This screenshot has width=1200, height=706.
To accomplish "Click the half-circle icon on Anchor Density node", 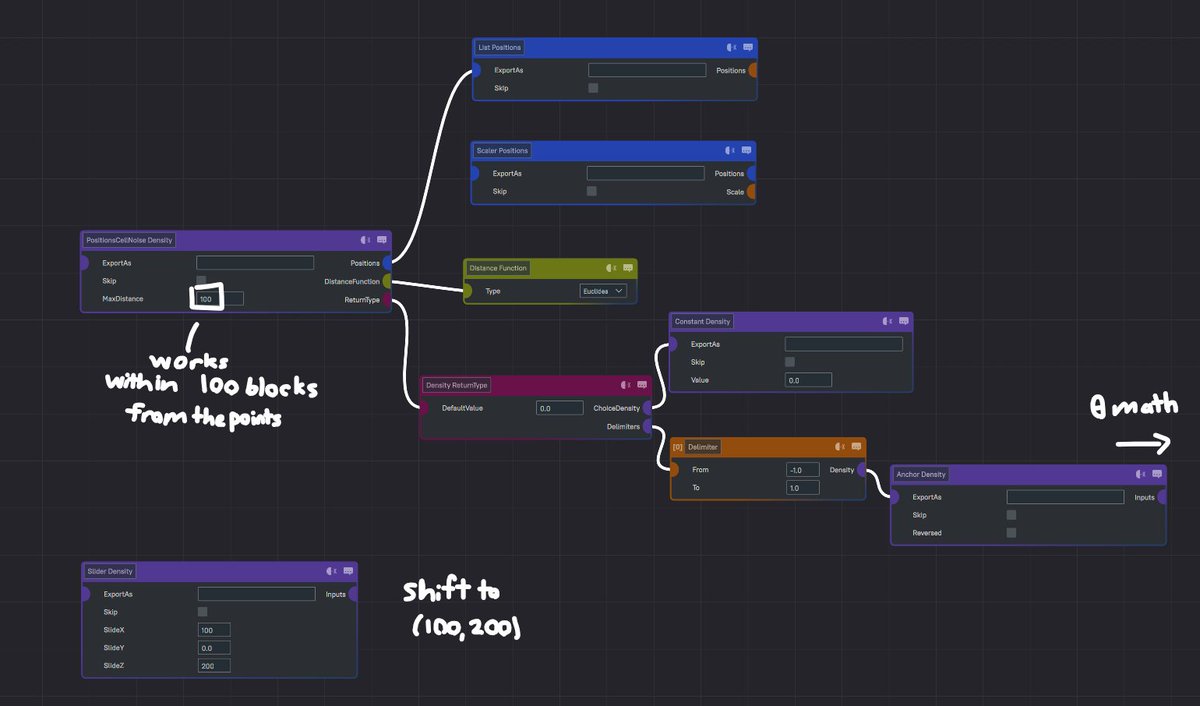I will point(1141,474).
